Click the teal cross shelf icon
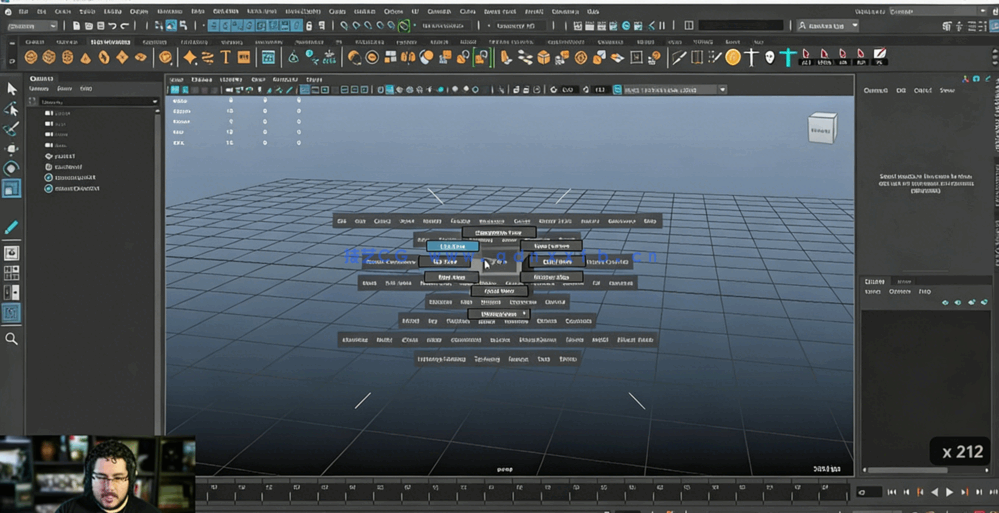999x513 pixels. (789, 57)
